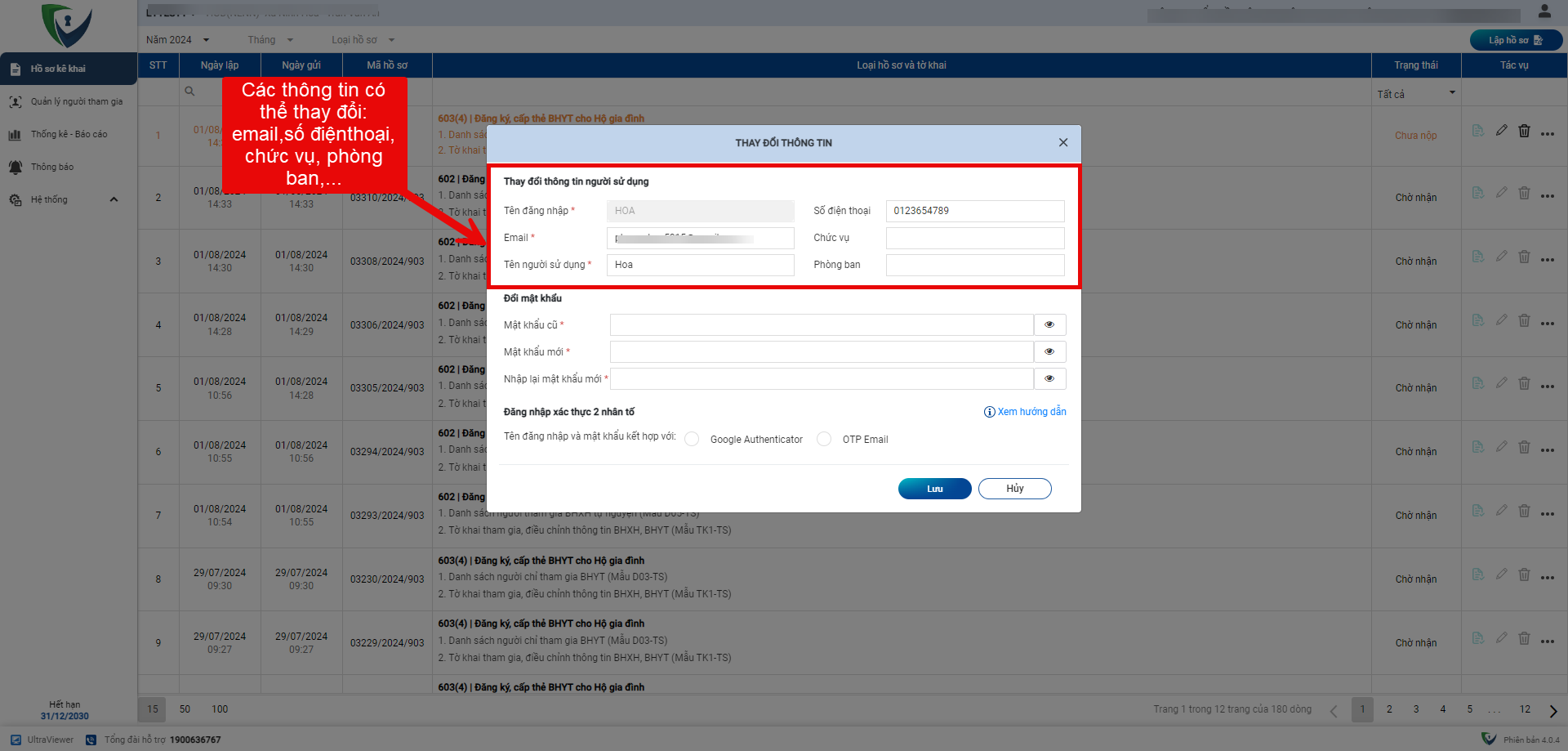This screenshot has width=1568, height=751.
Task: Select the OTP Email radio option
Action: tap(824, 440)
